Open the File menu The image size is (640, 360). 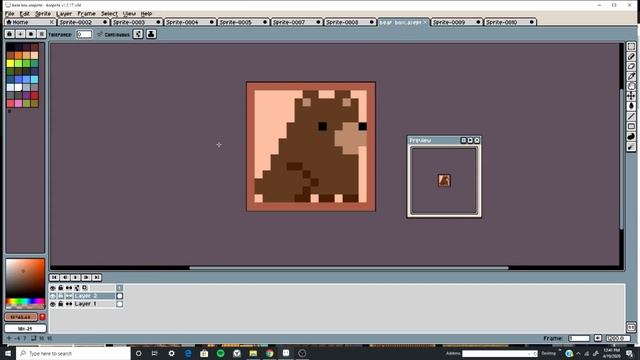pyautogui.click(x=9, y=13)
